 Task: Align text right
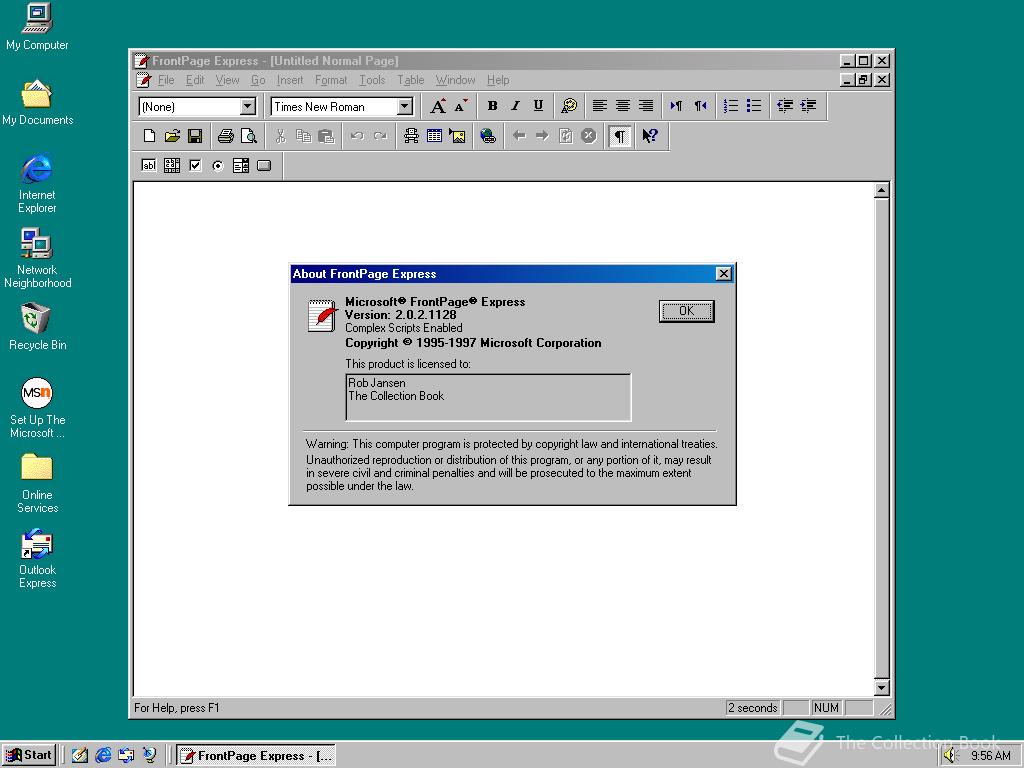tap(646, 106)
